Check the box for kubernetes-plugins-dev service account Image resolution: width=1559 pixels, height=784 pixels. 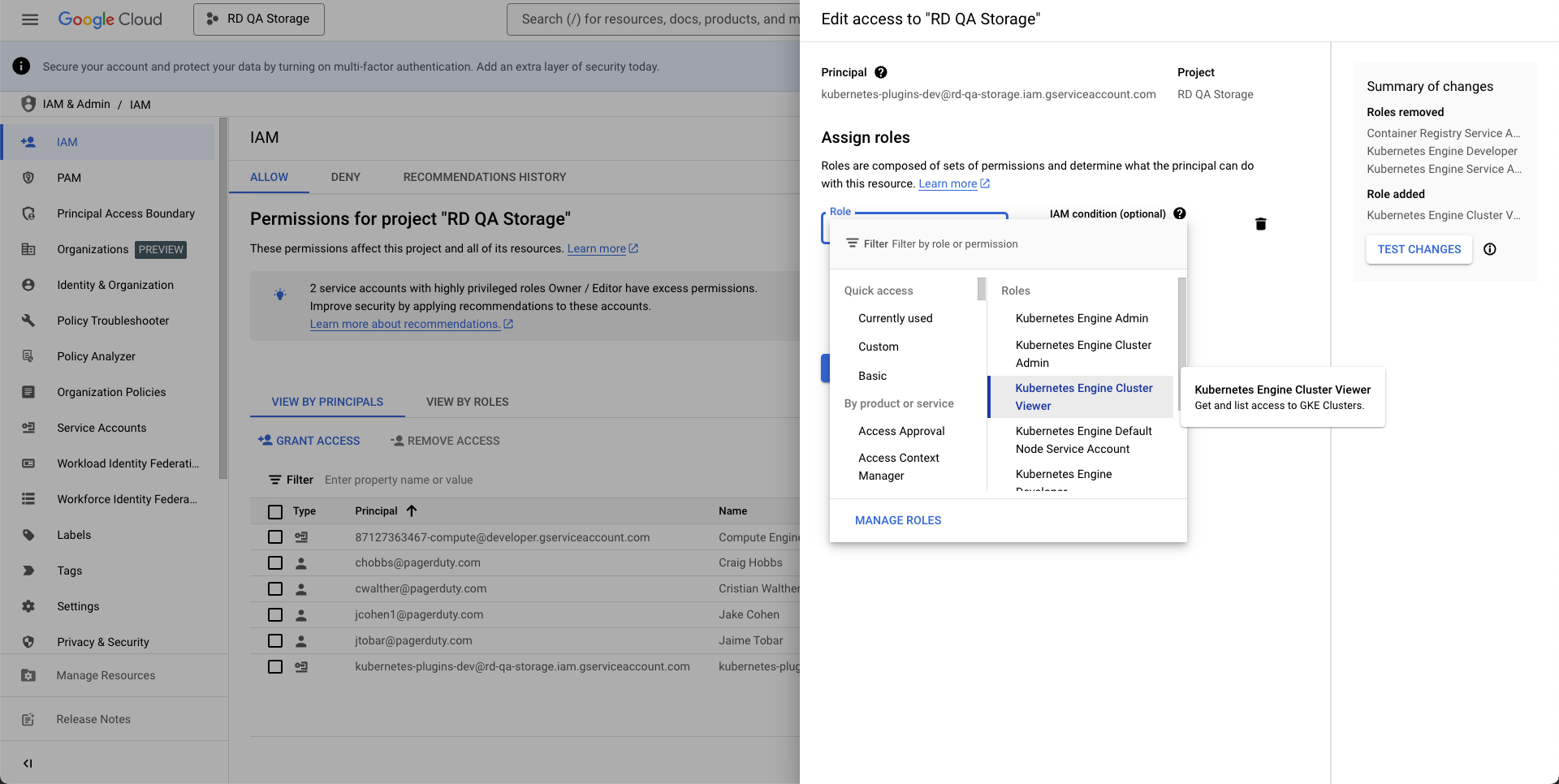tap(275, 667)
